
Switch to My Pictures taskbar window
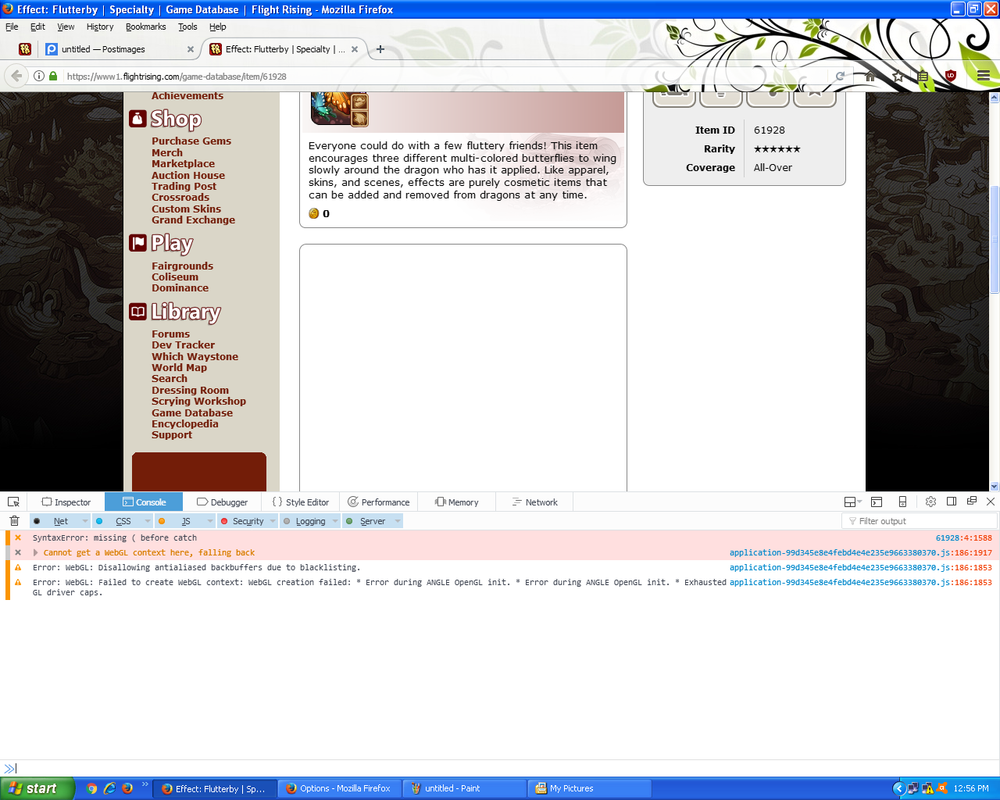[x=589, y=789]
